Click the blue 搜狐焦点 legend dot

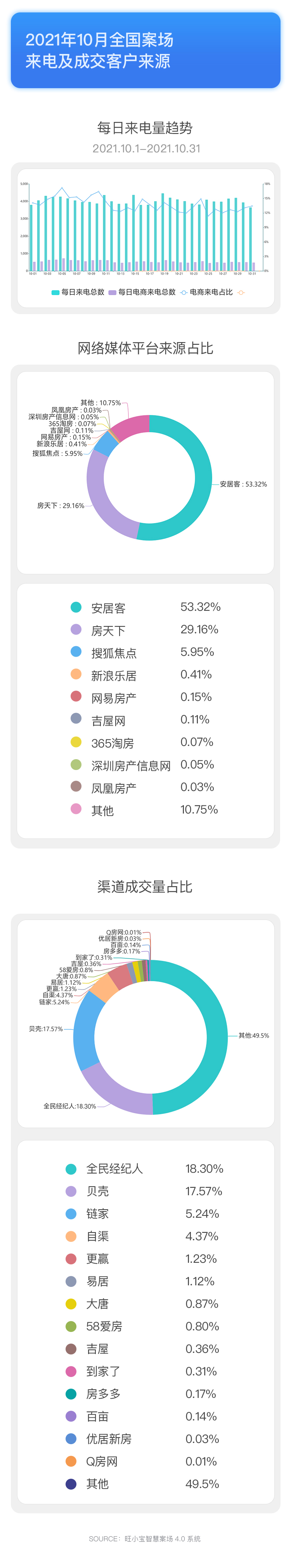pyautogui.click(x=76, y=652)
